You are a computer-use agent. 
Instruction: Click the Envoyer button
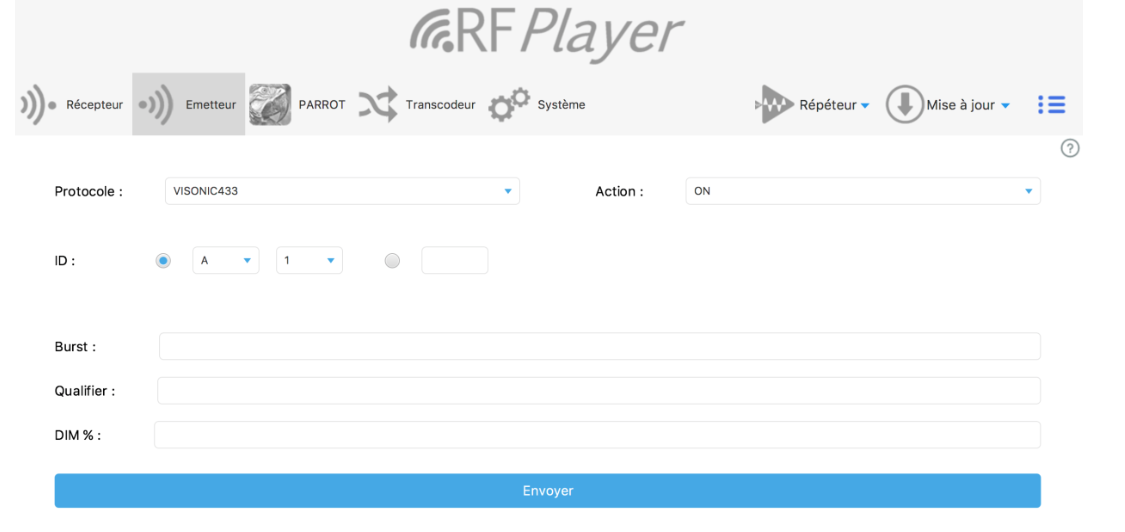(x=547, y=490)
